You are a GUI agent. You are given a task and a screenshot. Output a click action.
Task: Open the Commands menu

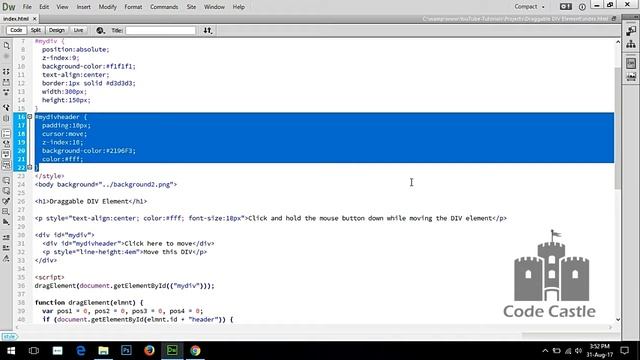coord(164,7)
